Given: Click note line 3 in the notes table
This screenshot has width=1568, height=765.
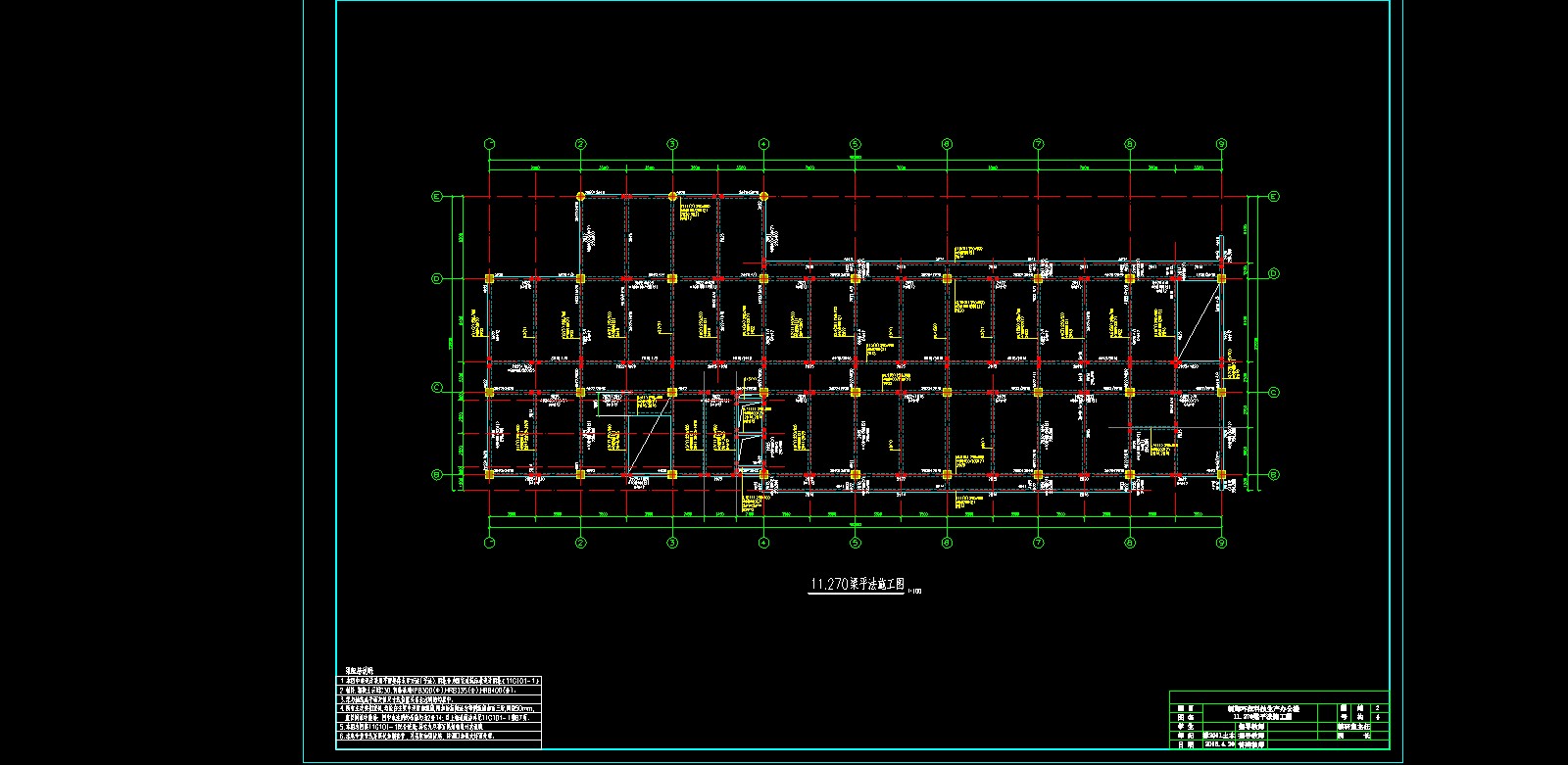Looking at the screenshot, I should 396,699.
